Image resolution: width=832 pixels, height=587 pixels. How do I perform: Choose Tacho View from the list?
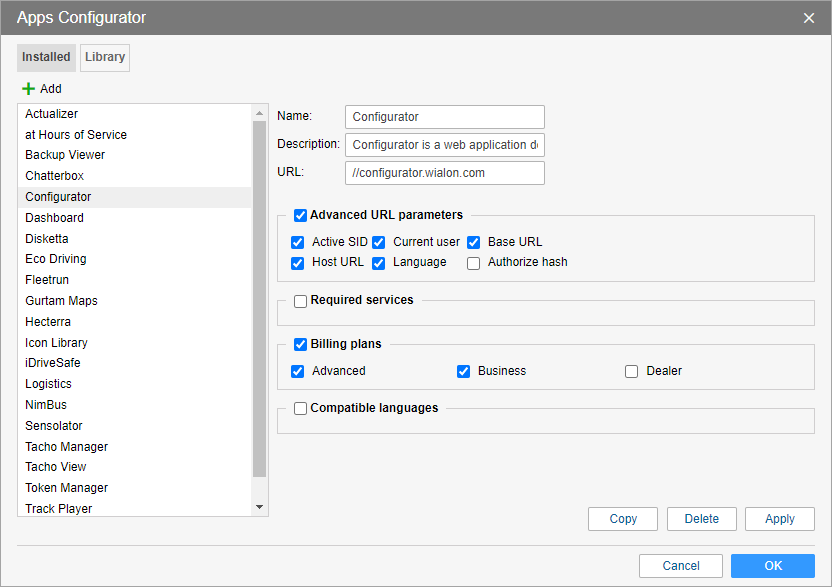[134, 467]
